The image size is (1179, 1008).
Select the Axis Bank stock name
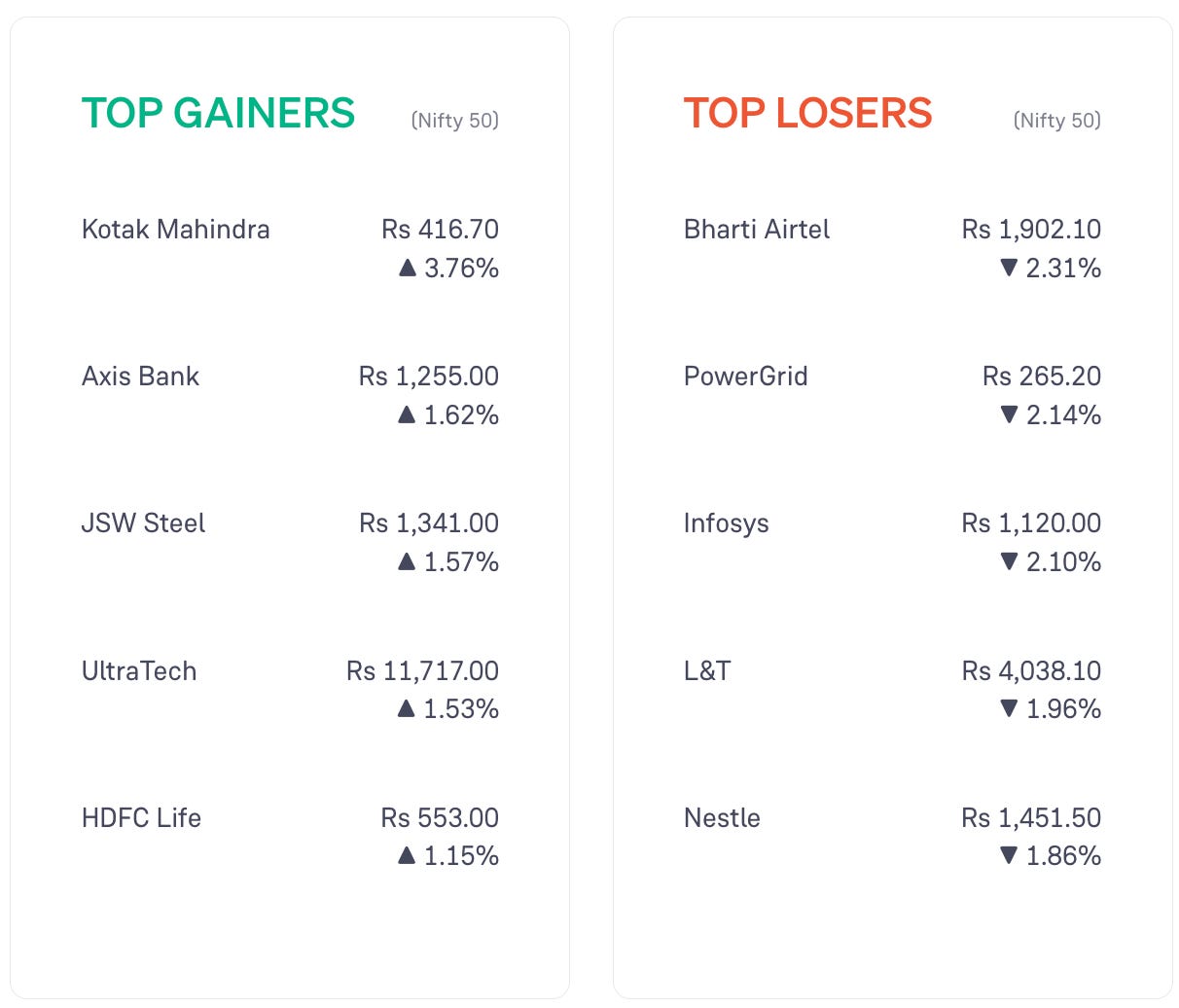coord(140,377)
